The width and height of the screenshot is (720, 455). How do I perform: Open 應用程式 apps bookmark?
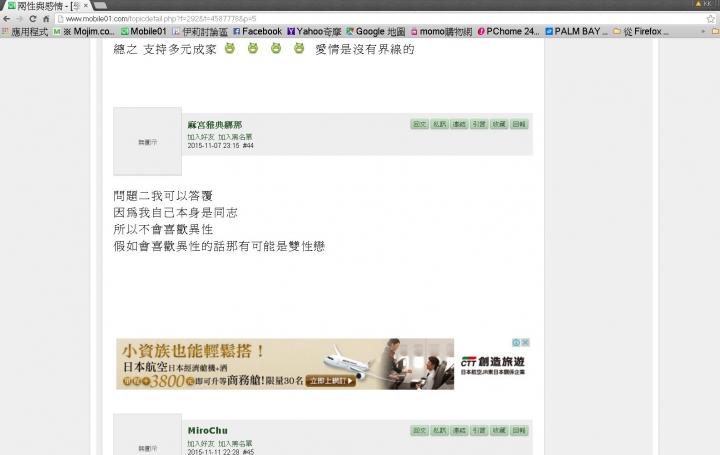(x=25, y=32)
